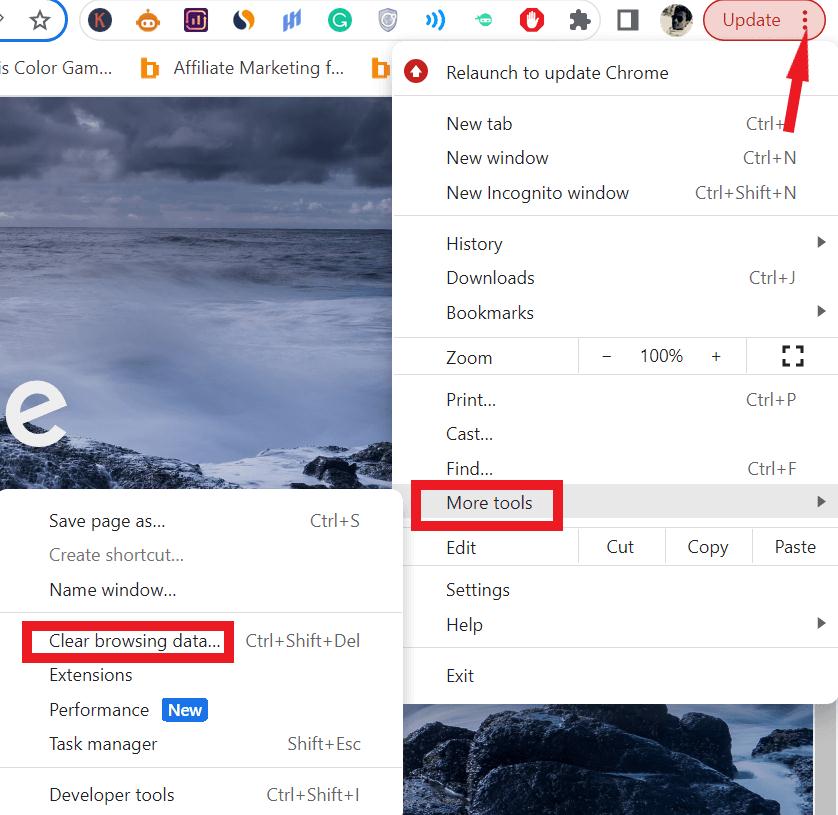The height and width of the screenshot is (815, 838).
Task: Choose Save page as... in submenu
Action: coord(201,521)
